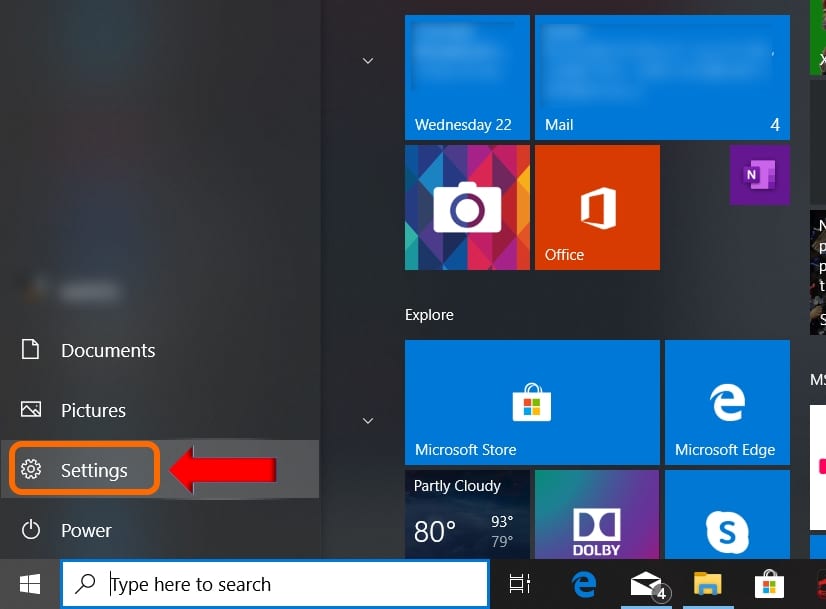This screenshot has width=826, height=609.
Task: Open the Microsoft Store tile
Action: tap(532, 402)
